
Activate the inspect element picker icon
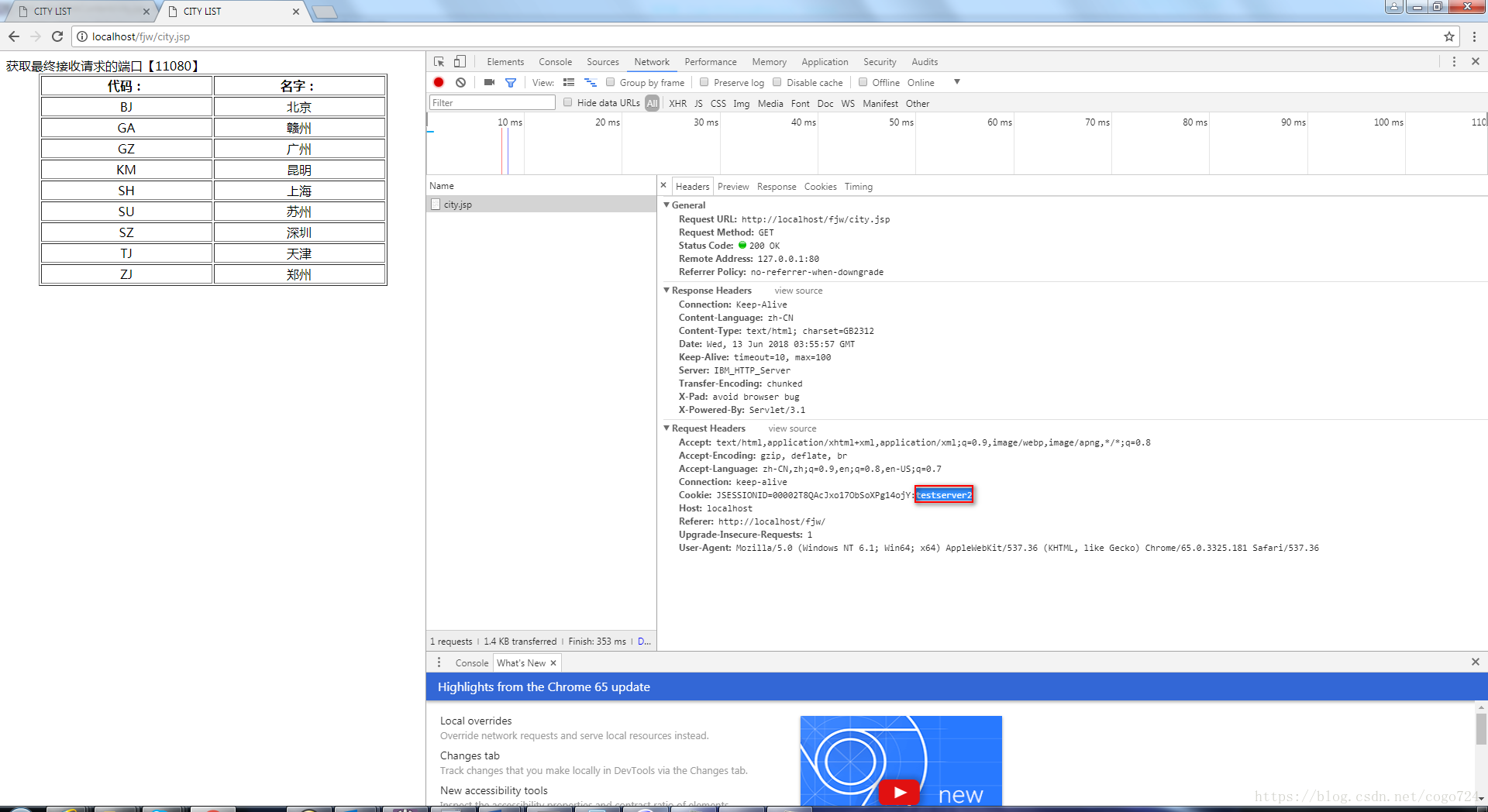click(x=439, y=61)
